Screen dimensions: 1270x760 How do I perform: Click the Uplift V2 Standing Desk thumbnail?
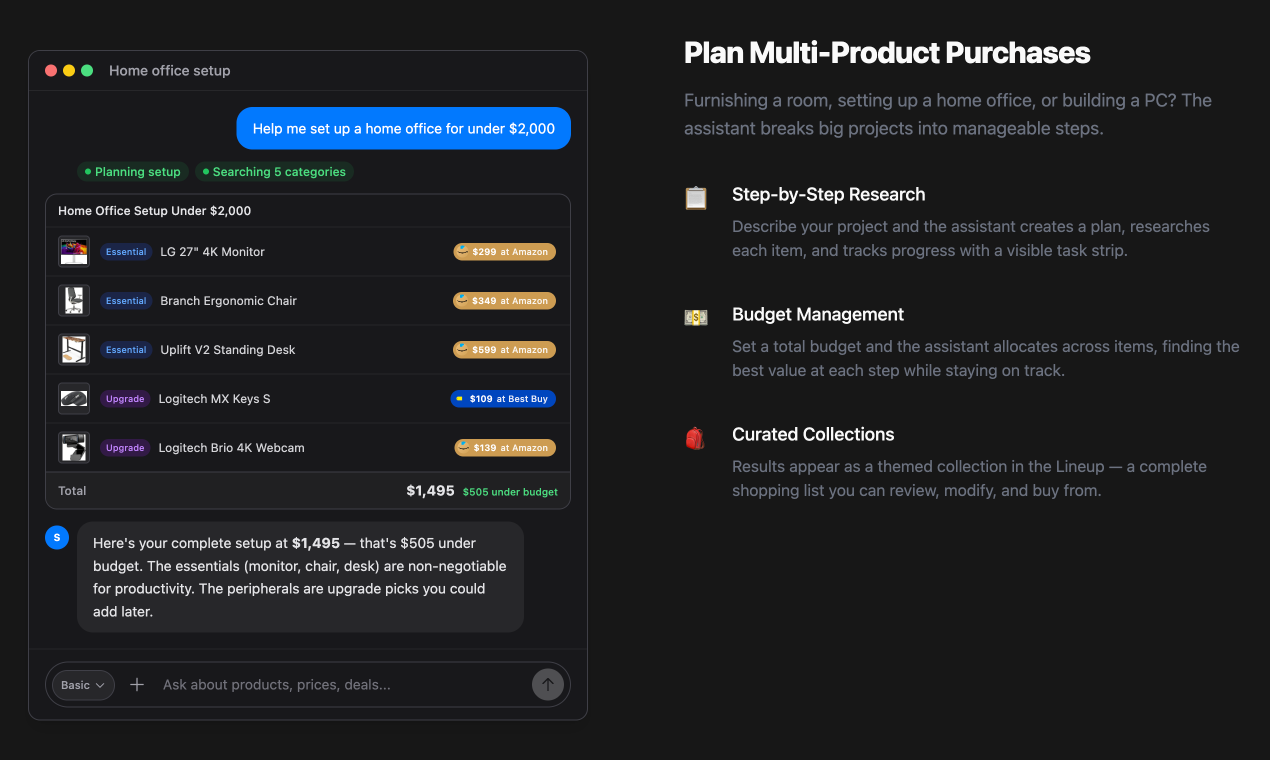pyautogui.click(x=74, y=350)
